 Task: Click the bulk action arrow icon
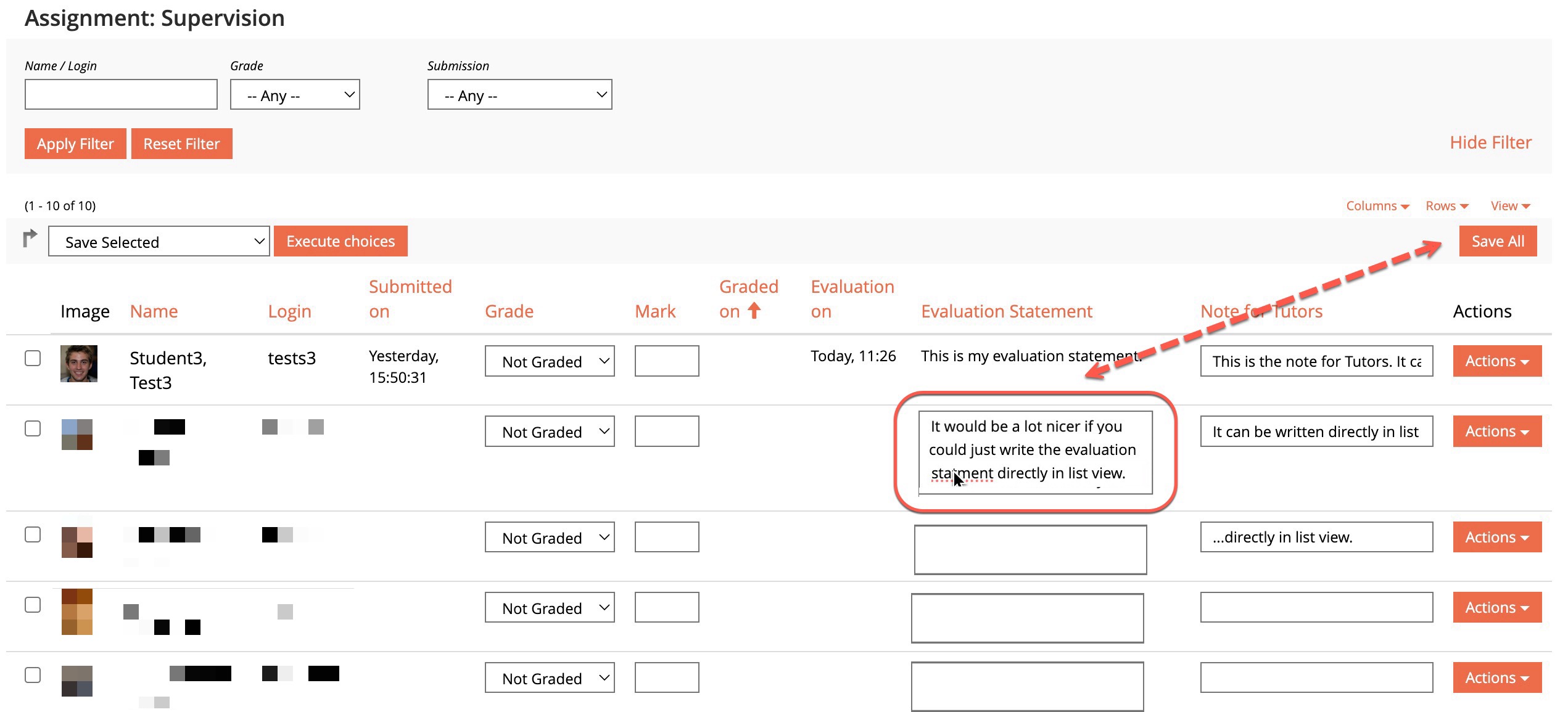coord(30,239)
